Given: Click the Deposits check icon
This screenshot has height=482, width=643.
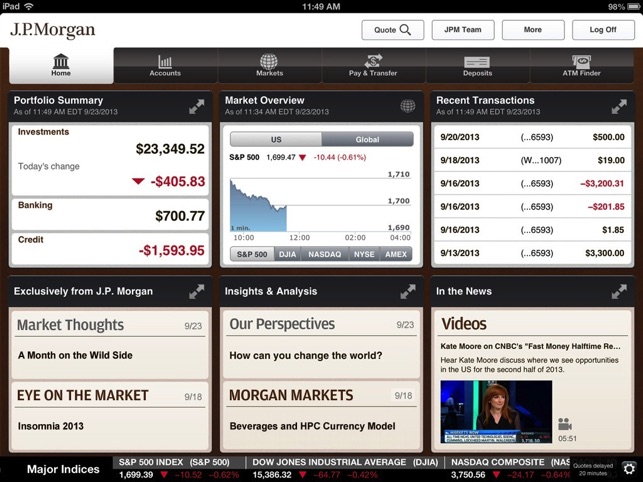Looking at the screenshot, I should [477, 62].
